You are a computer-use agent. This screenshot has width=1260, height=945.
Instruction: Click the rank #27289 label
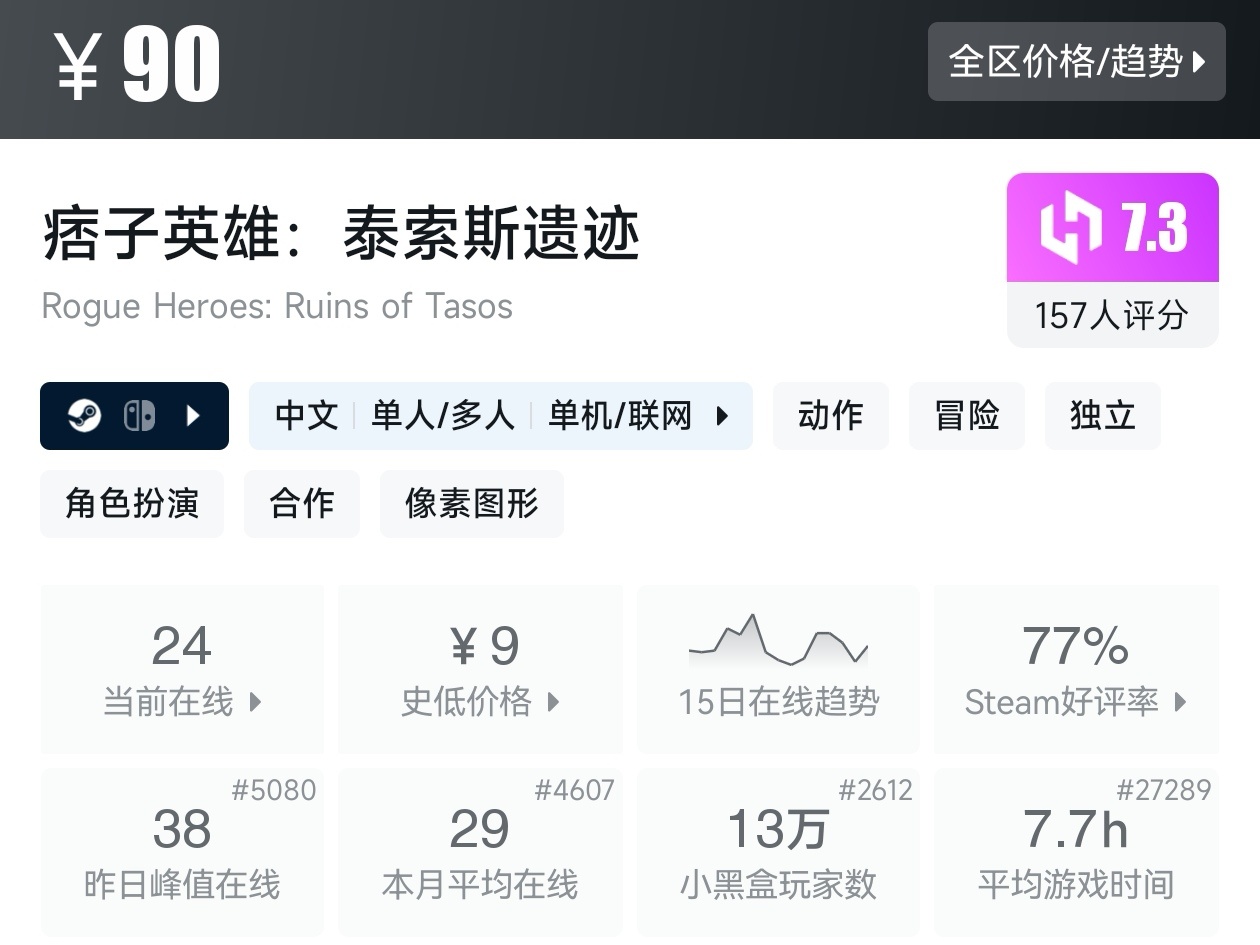pyautogui.click(x=1163, y=791)
